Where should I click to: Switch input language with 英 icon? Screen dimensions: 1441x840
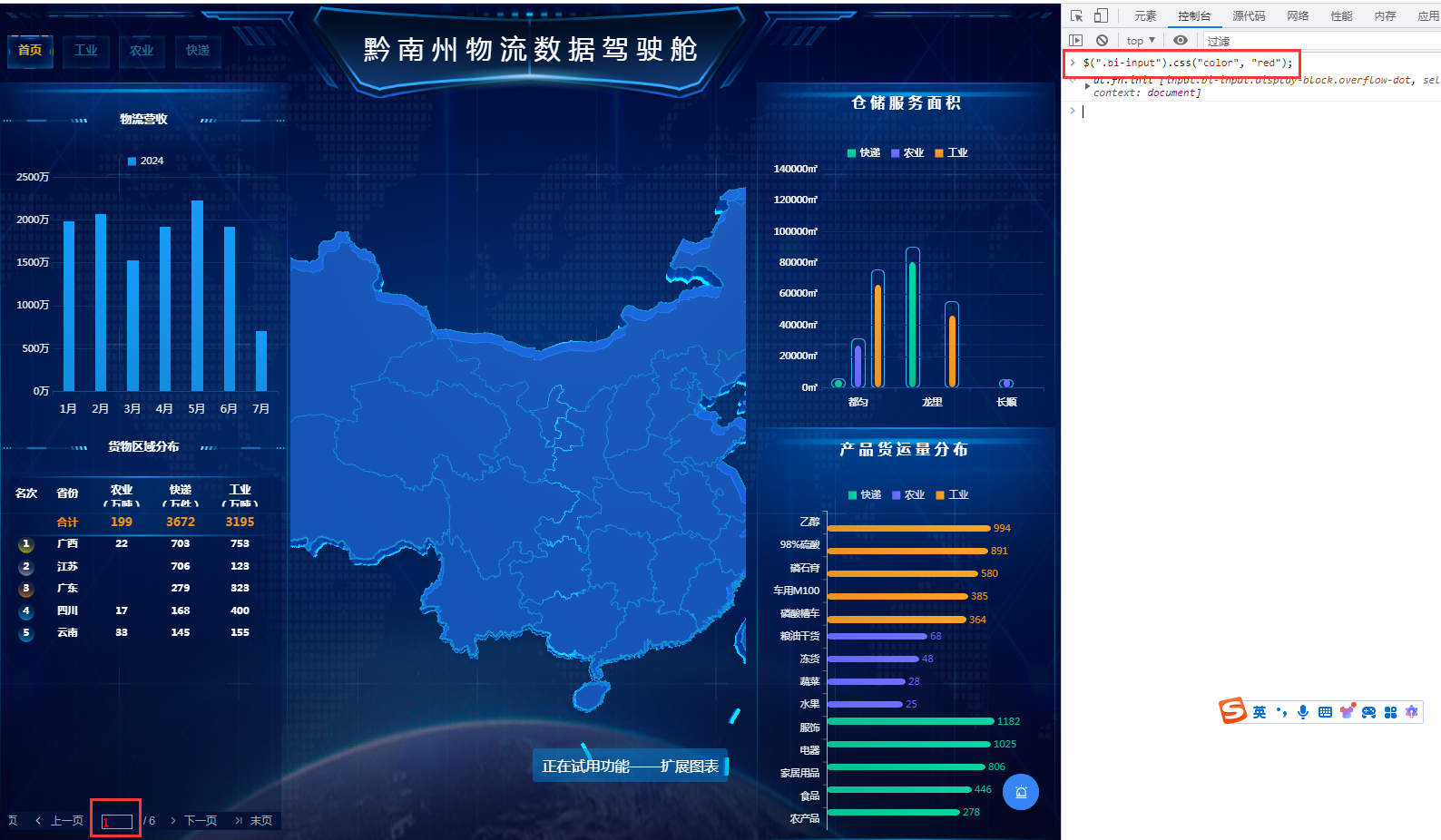click(x=1260, y=712)
